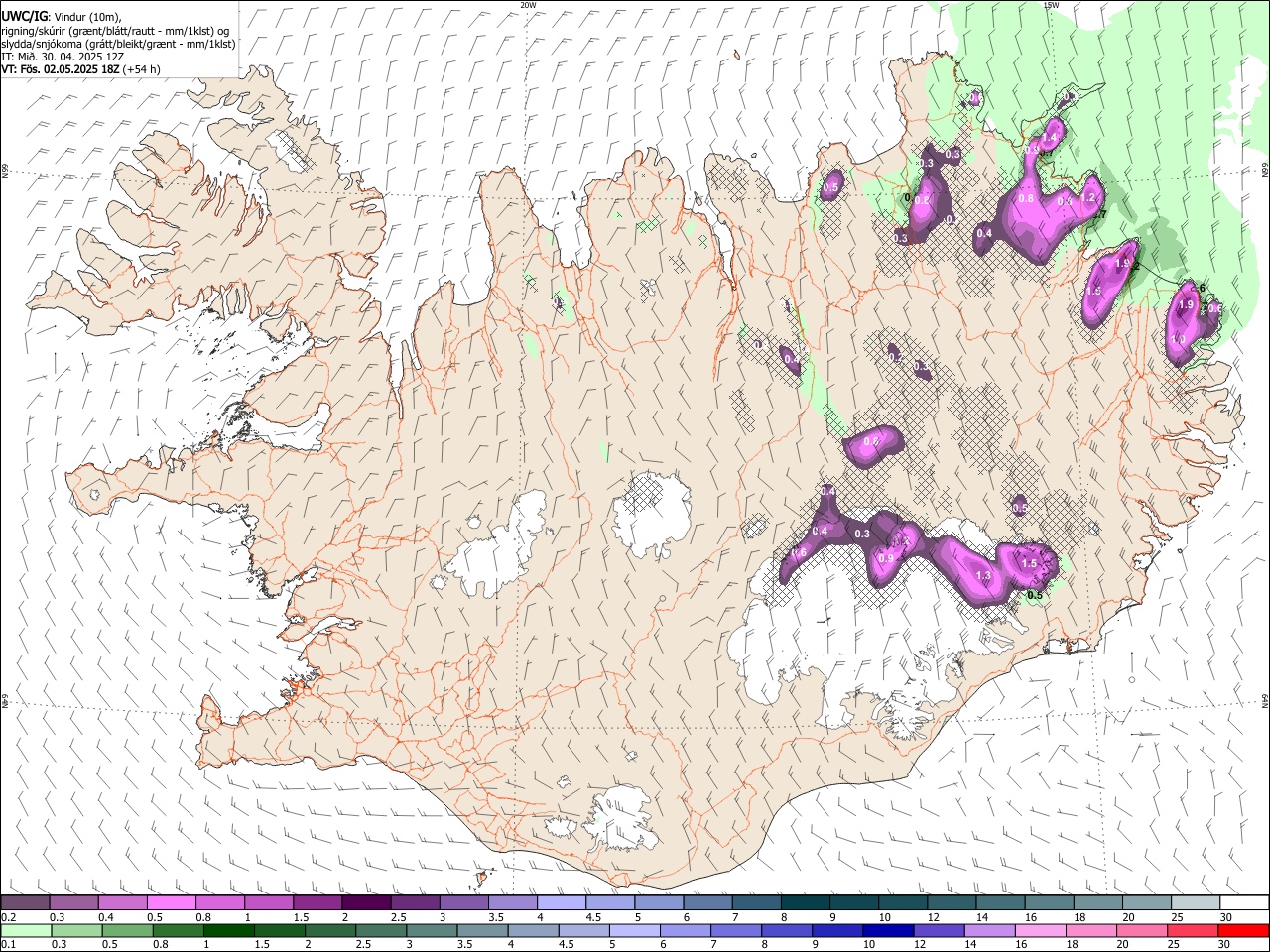Select the pale green lower legend swatch at 0.1
The height and width of the screenshot is (952, 1270).
click(26, 931)
